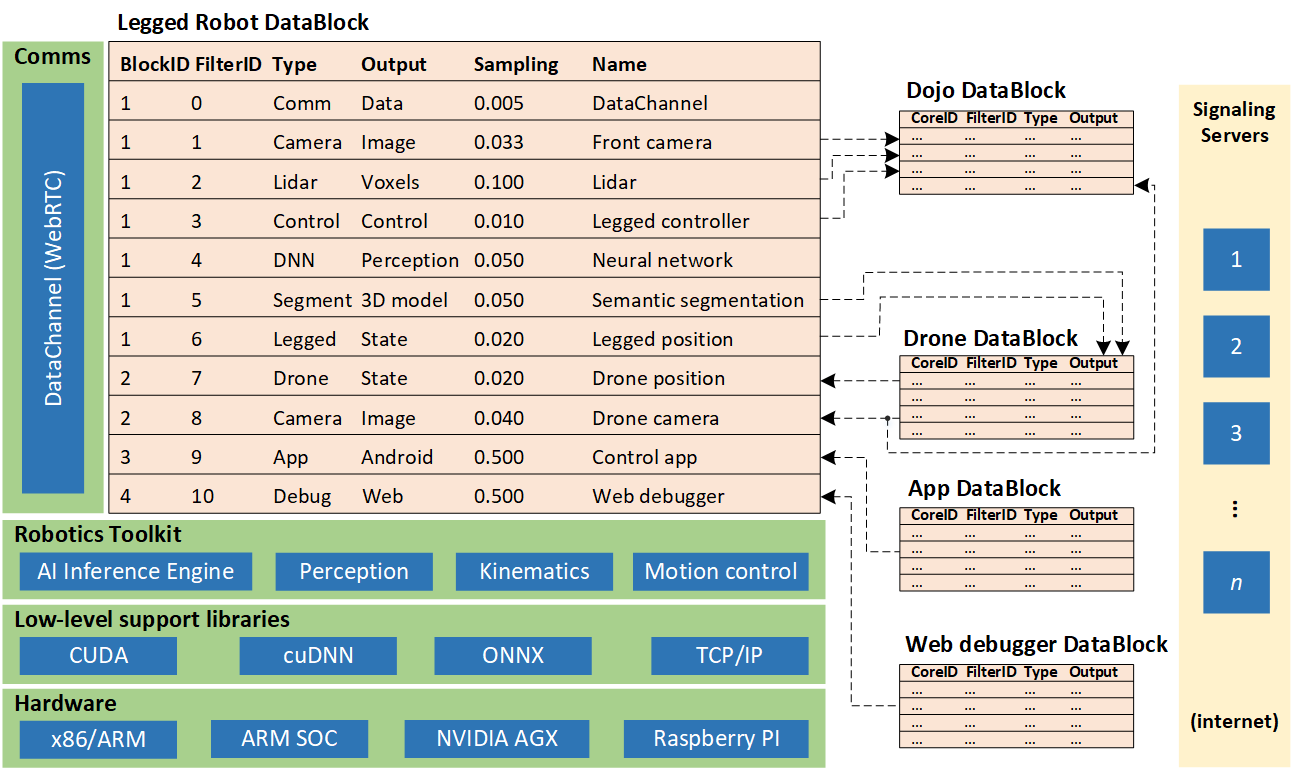
Task: Click the Kinematics block
Action: coord(534,572)
